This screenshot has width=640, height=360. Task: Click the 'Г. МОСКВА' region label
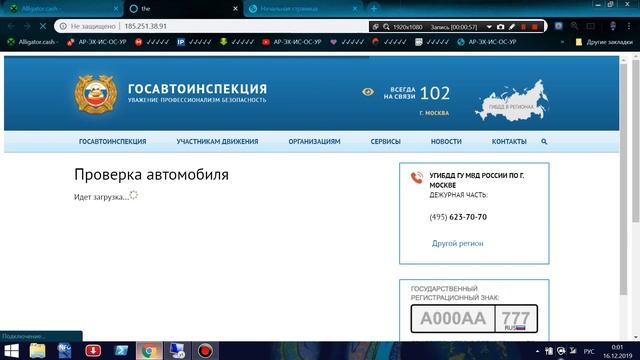[434, 113]
